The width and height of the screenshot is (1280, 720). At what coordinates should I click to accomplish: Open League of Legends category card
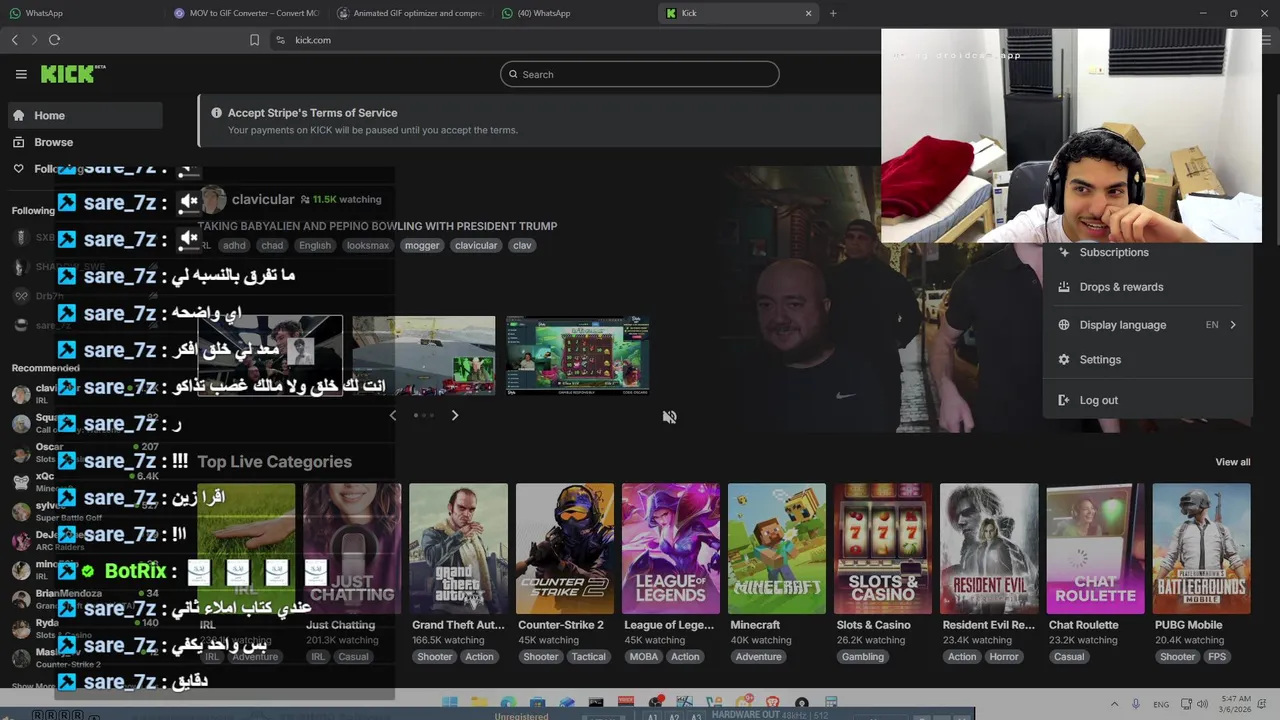670,549
